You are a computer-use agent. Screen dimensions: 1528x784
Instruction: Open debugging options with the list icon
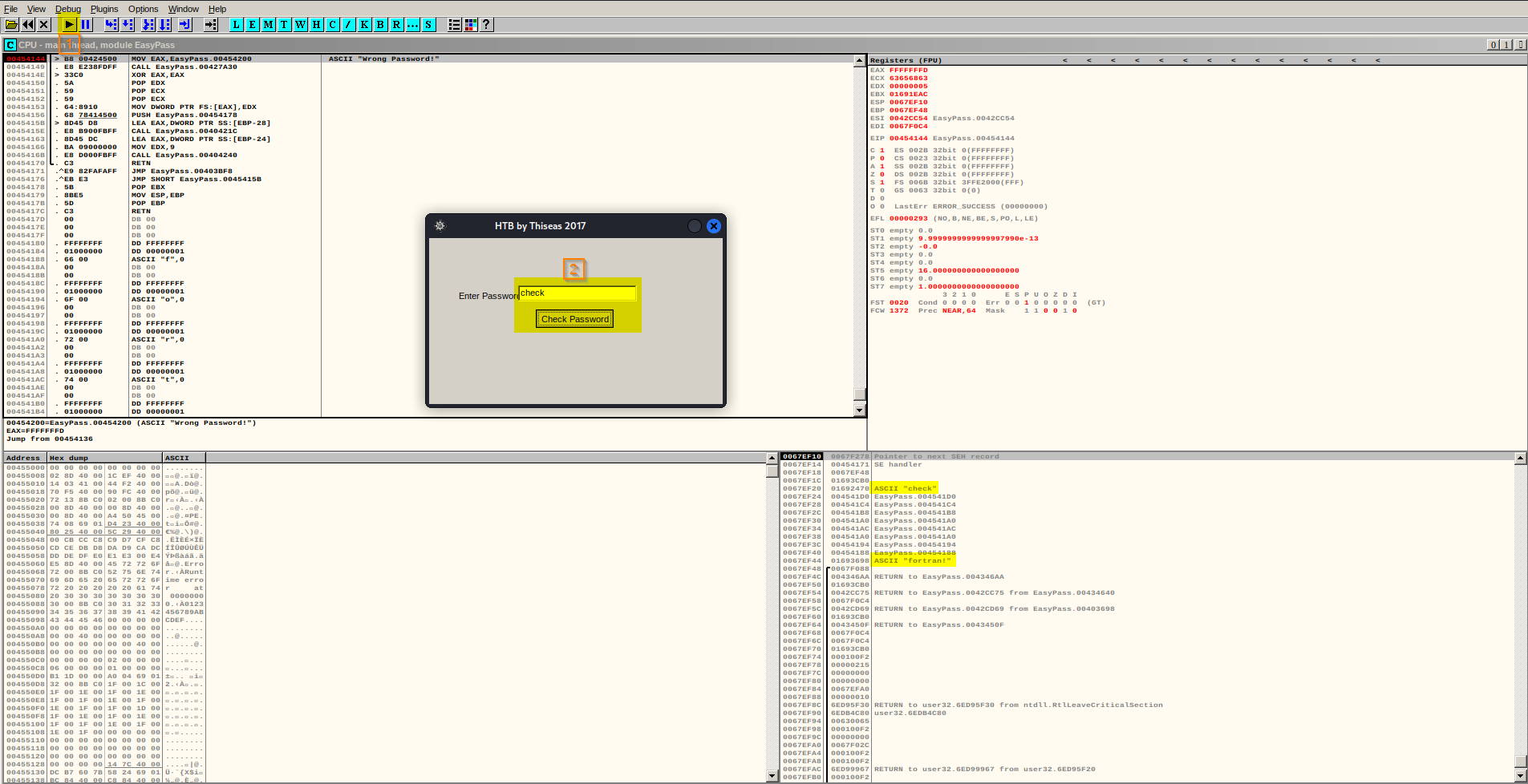455,25
